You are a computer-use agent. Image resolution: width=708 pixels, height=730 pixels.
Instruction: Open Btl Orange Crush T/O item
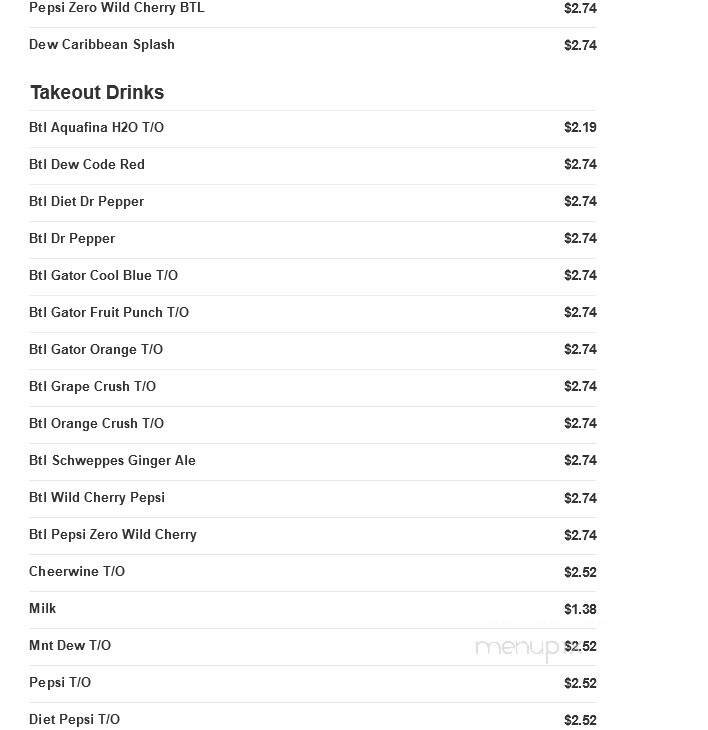[x=96, y=424]
